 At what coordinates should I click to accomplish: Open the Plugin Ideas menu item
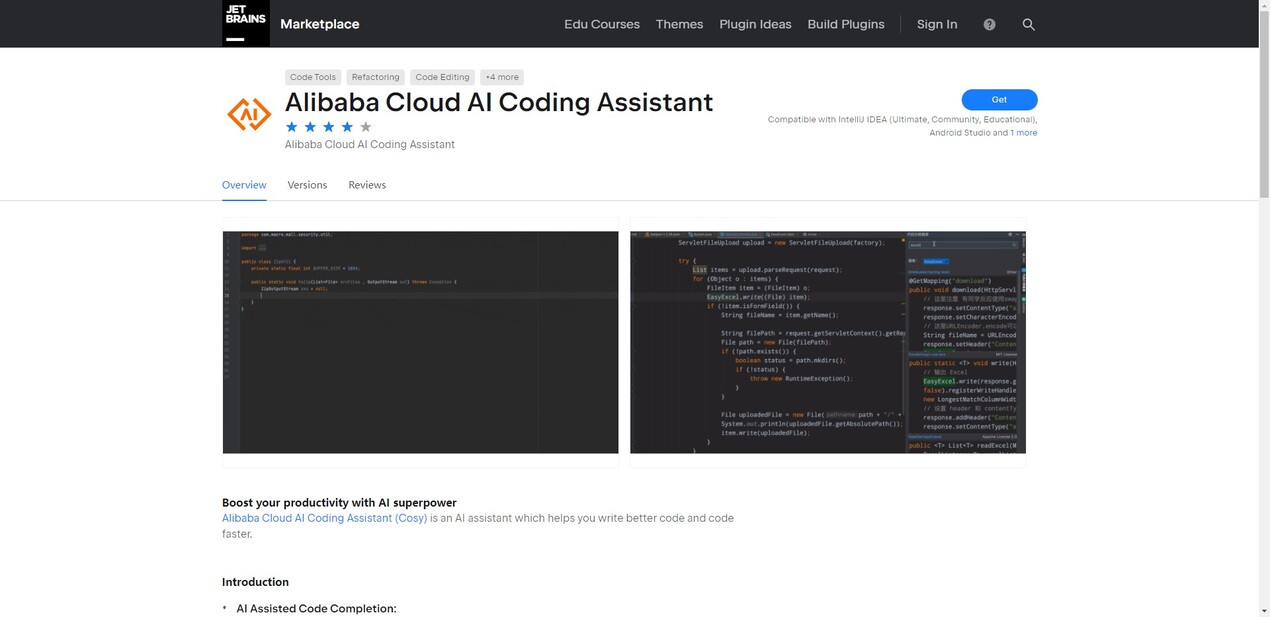click(x=755, y=24)
